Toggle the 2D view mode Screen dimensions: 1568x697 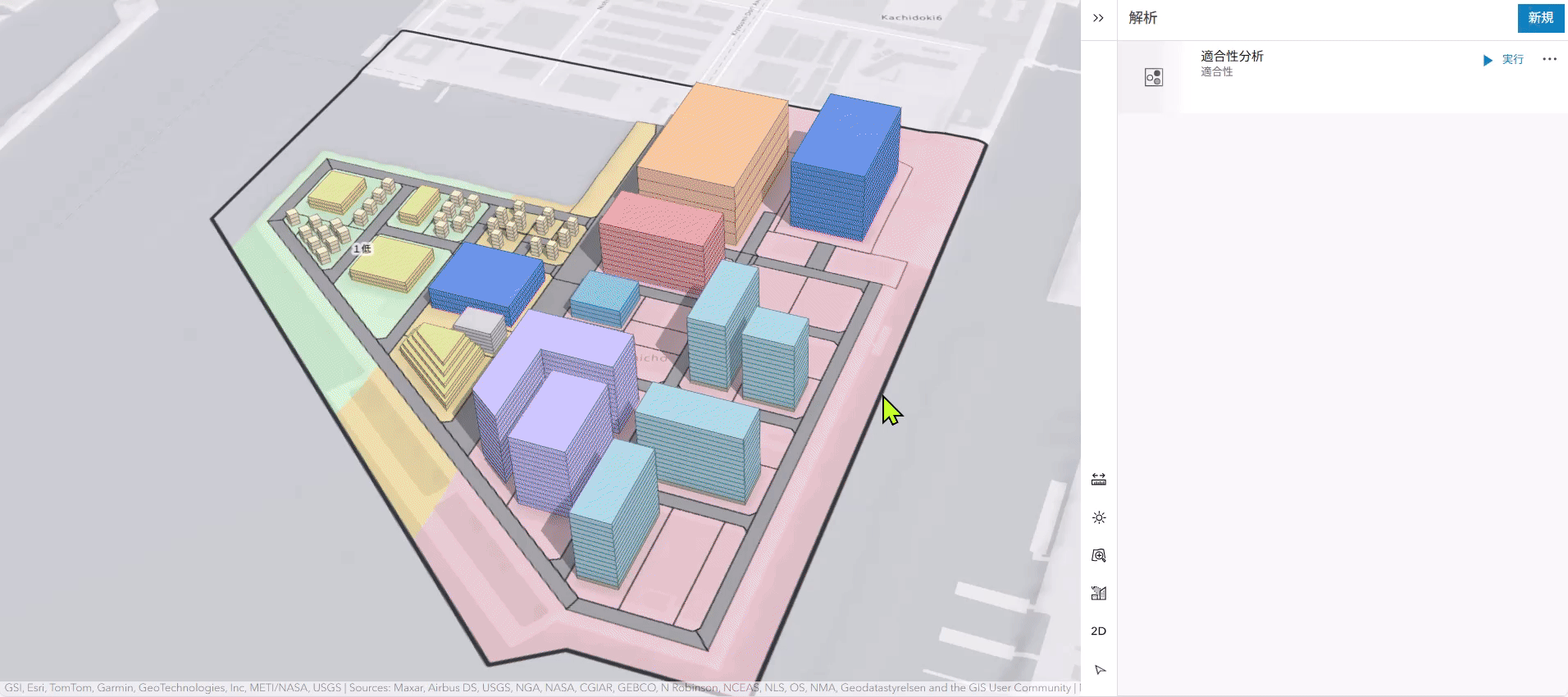coord(1099,631)
